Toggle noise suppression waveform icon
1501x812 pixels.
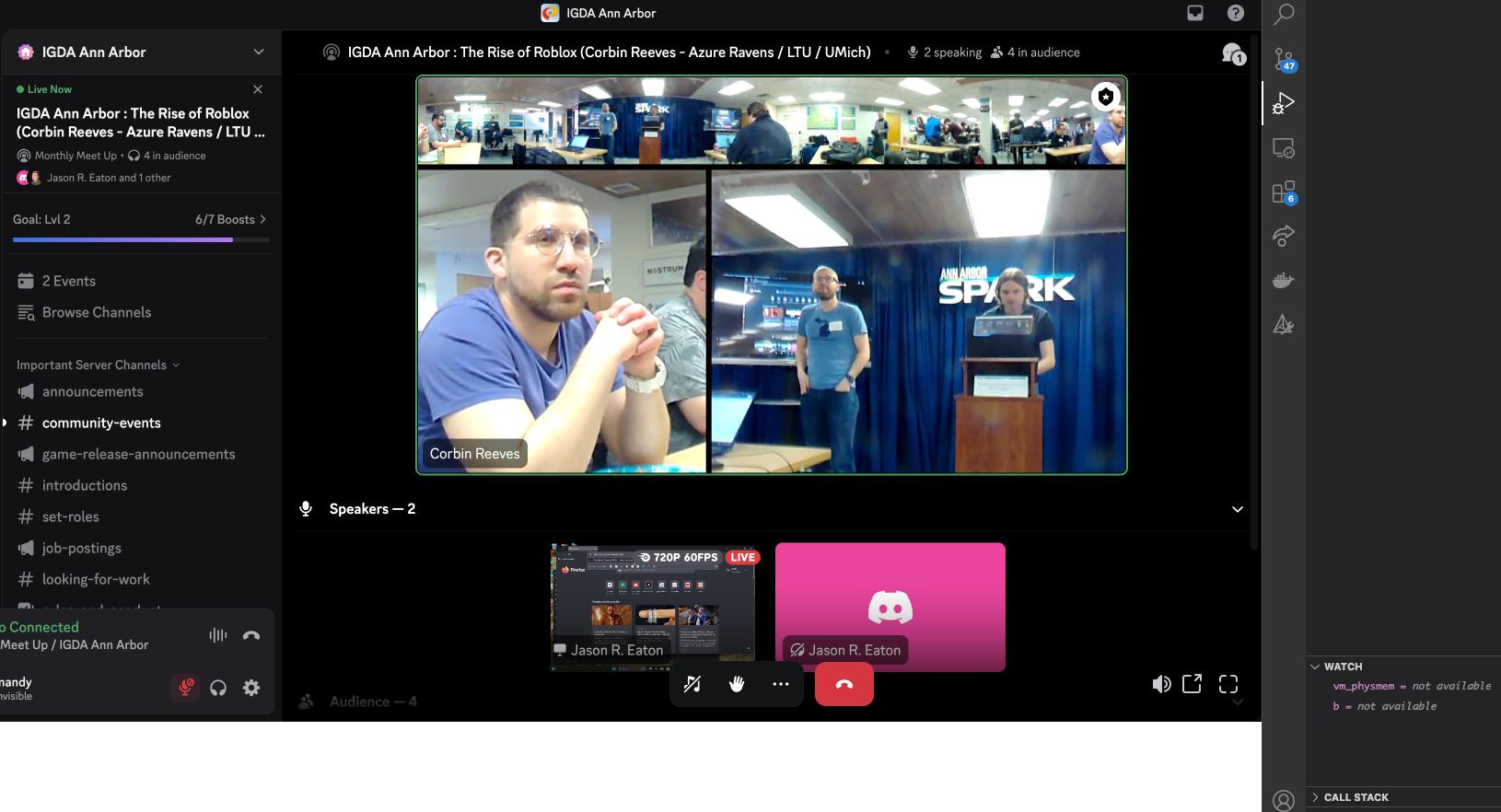pyautogui.click(x=218, y=635)
